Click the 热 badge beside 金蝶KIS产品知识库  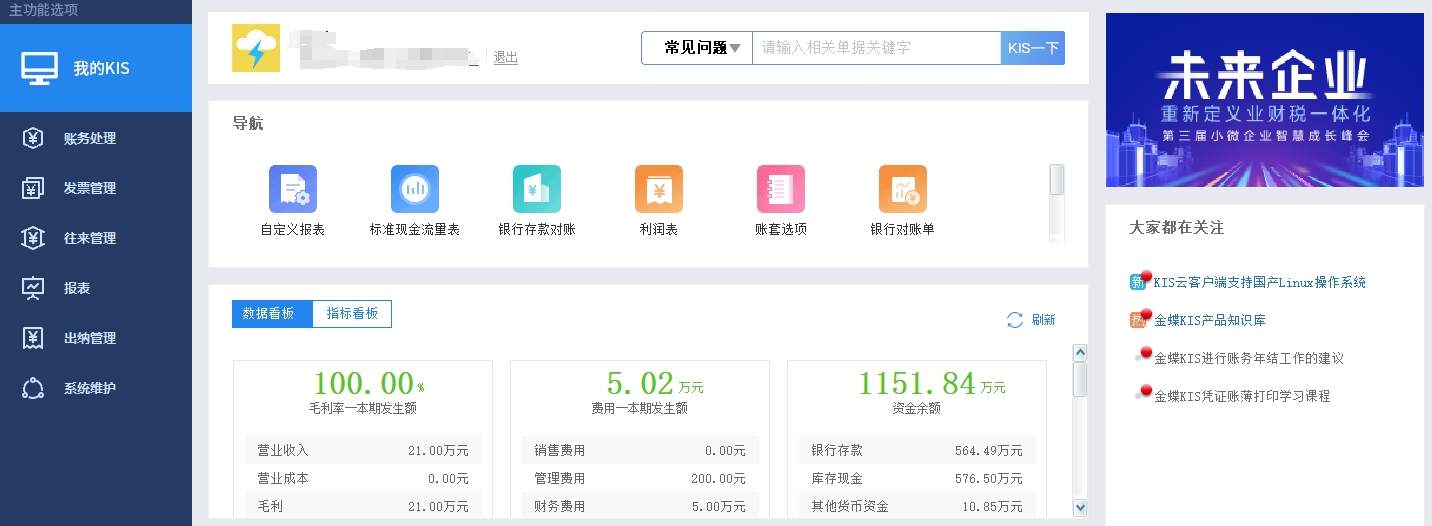tap(1138, 320)
